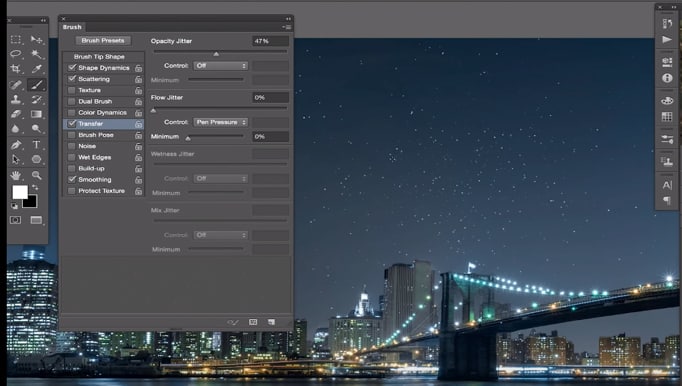Image resolution: width=682 pixels, height=386 pixels.
Task: Click the Opacity Jitter 47% field
Action: pyautogui.click(x=271, y=41)
